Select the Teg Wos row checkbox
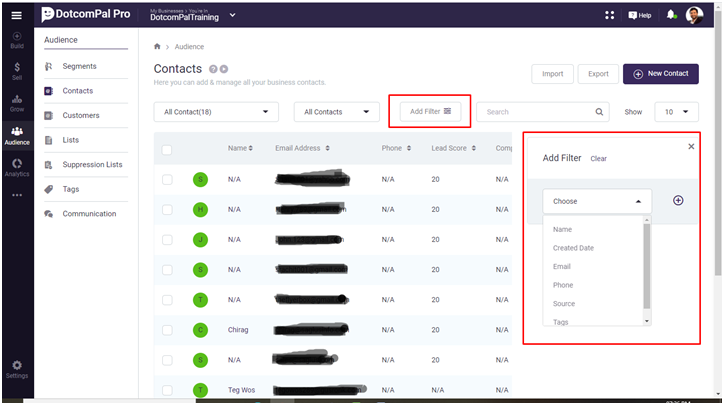This screenshot has width=724, height=405. coord(167,390)
